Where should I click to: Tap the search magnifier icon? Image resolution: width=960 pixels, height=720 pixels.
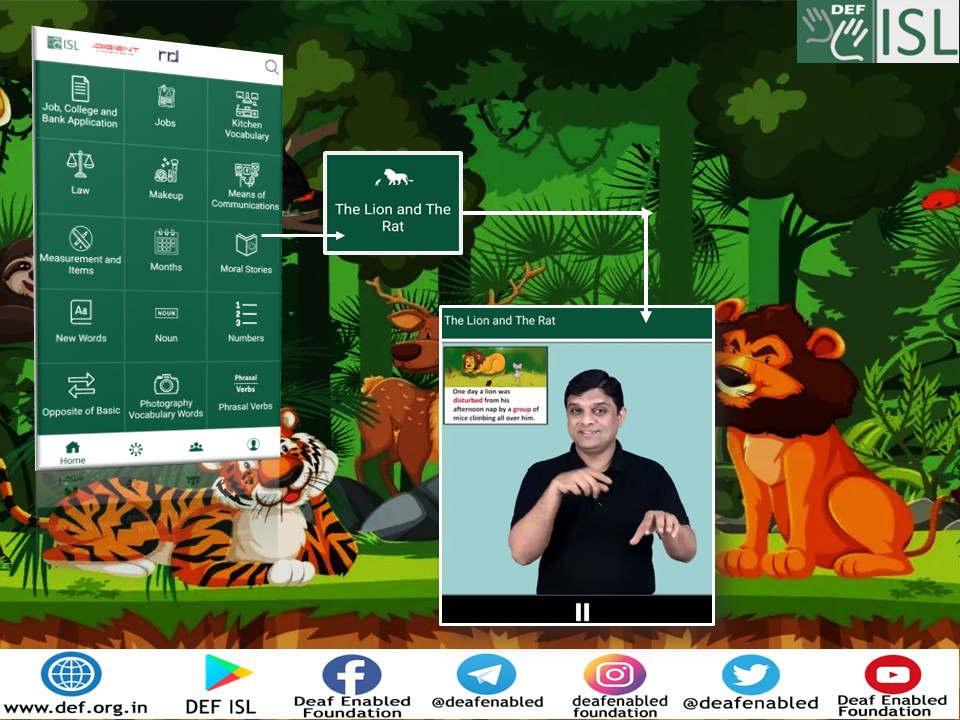(270, 67)
